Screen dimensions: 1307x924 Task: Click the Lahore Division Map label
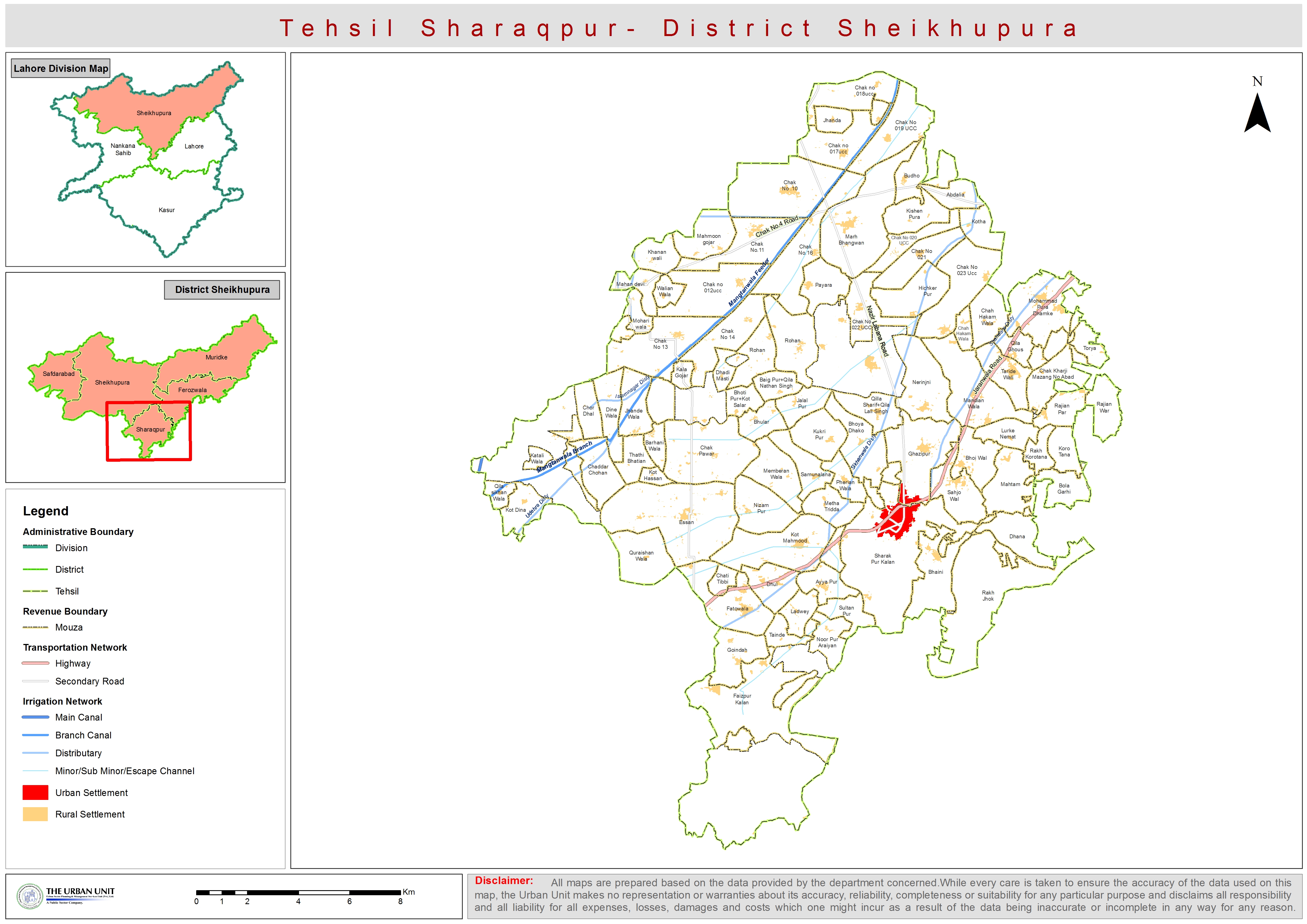click(60, 68)
